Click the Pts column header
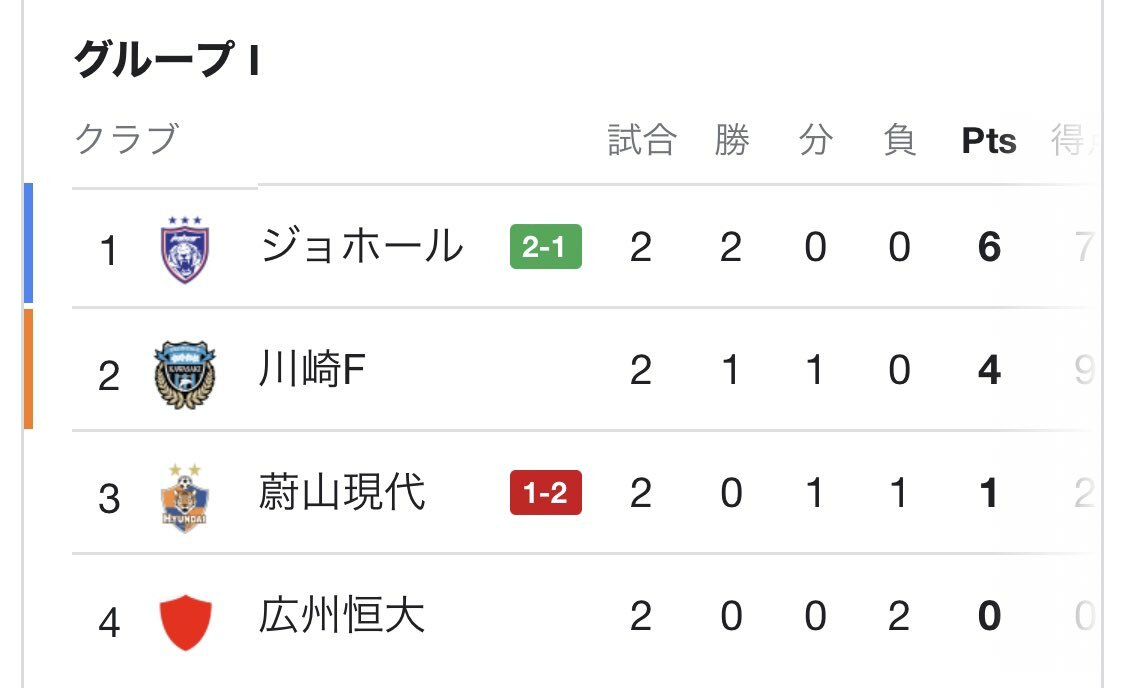 coord(989,141)
